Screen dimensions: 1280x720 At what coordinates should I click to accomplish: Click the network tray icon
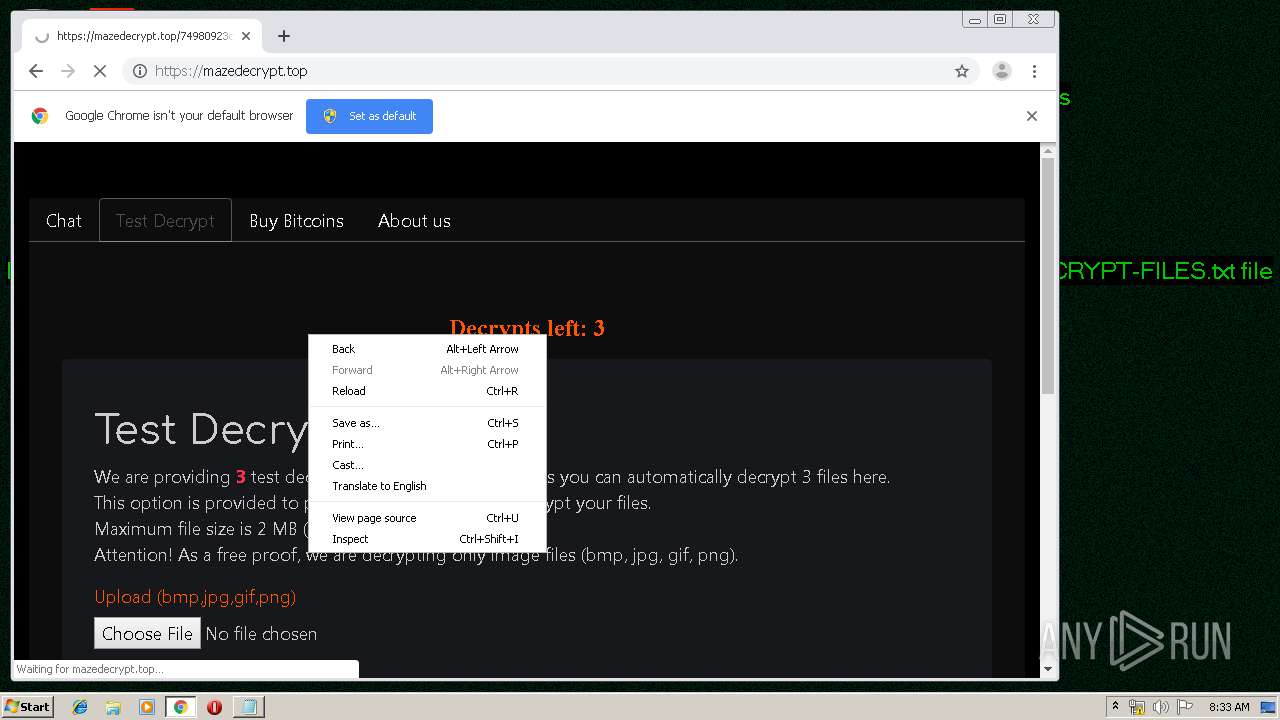tap(1137, 707)
